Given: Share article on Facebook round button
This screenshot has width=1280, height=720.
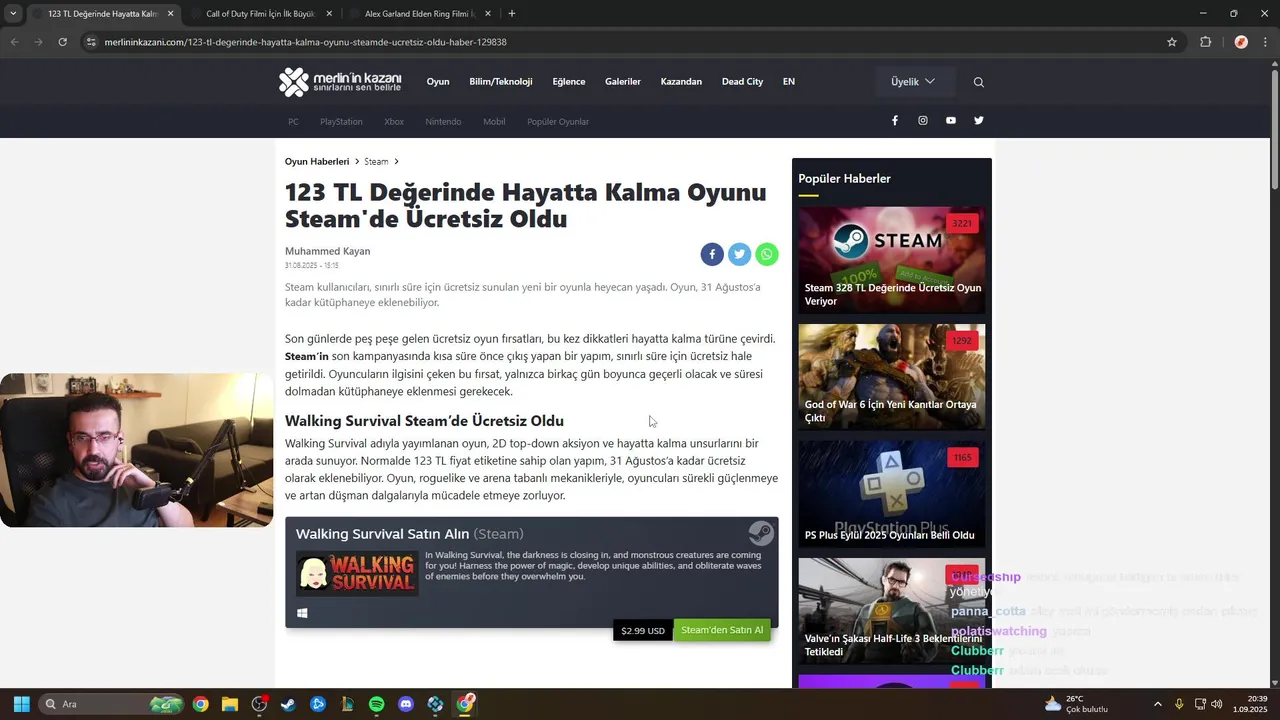Looking at the screenshot, I should [712, 254].
